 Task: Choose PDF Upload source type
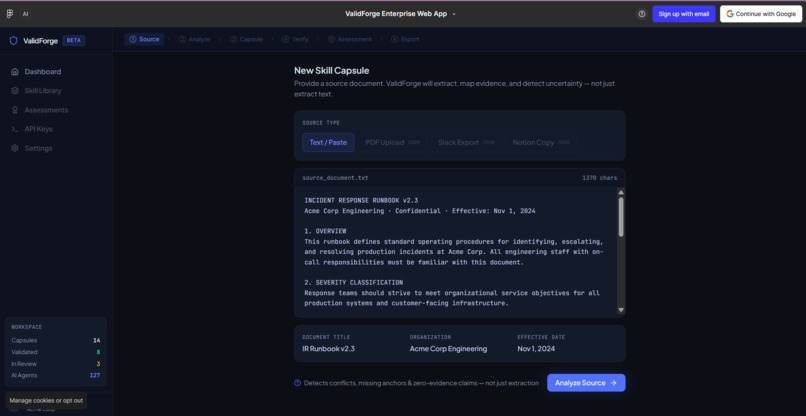393,142
